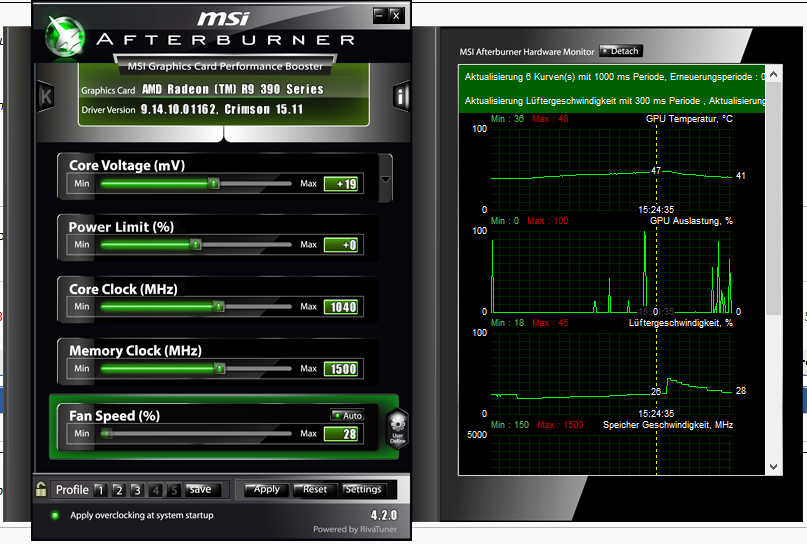The image size is (807, 544).
Task: Click the Fan Speed value field 28
Action: 341,434
